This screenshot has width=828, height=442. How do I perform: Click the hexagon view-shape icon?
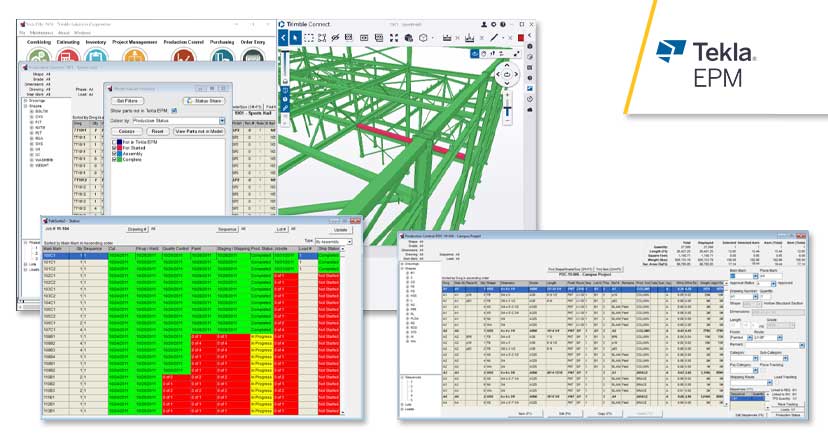(x=423, y=38)
